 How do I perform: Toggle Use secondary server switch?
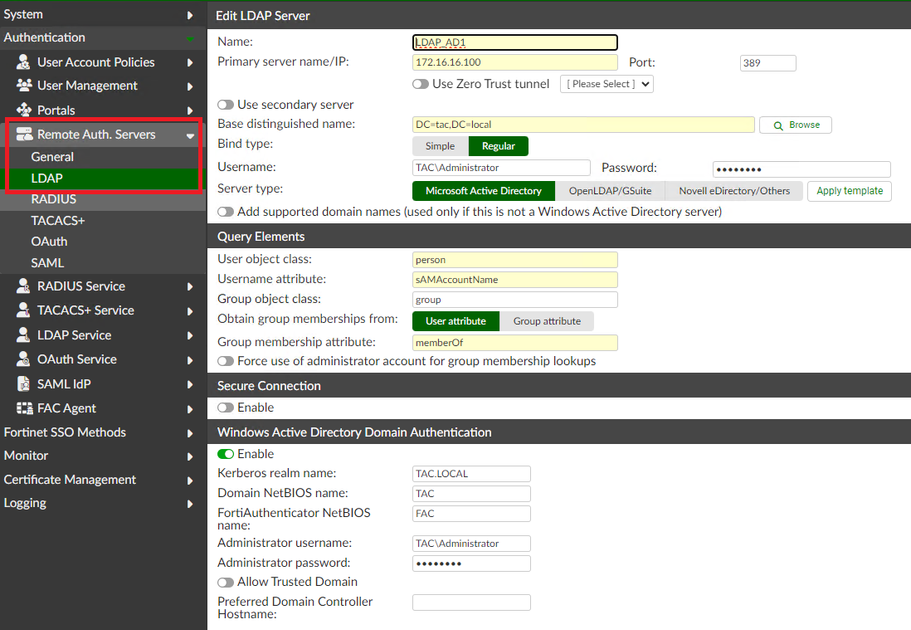(x=226, y=105)
